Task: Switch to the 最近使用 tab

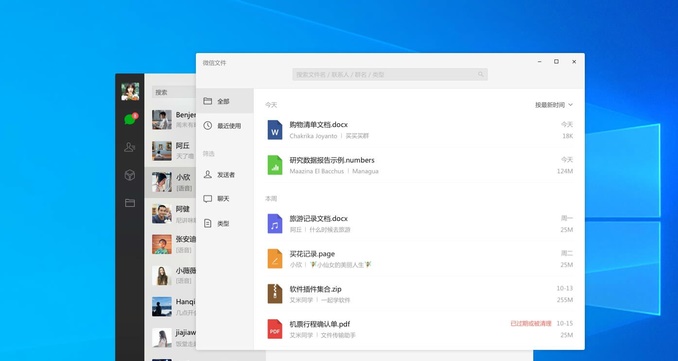Action: 224,126
